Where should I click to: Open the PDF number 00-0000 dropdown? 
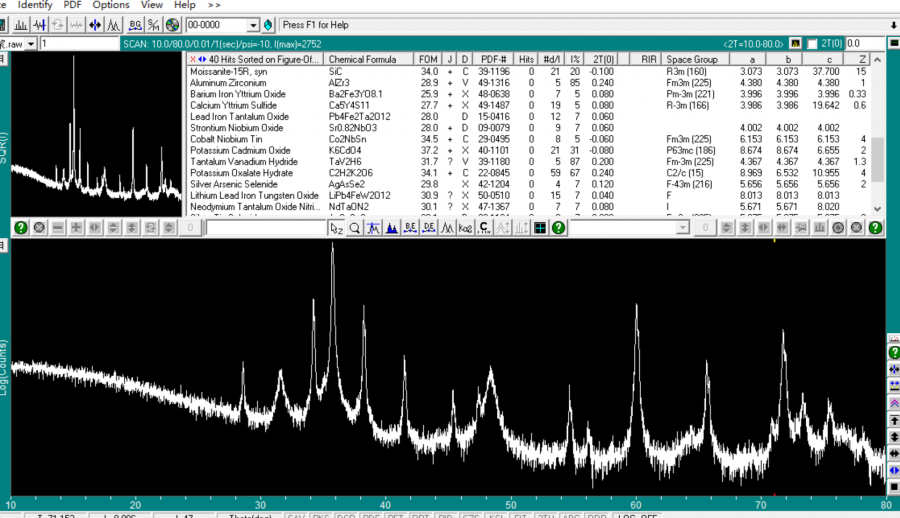[x=252, y=24]
